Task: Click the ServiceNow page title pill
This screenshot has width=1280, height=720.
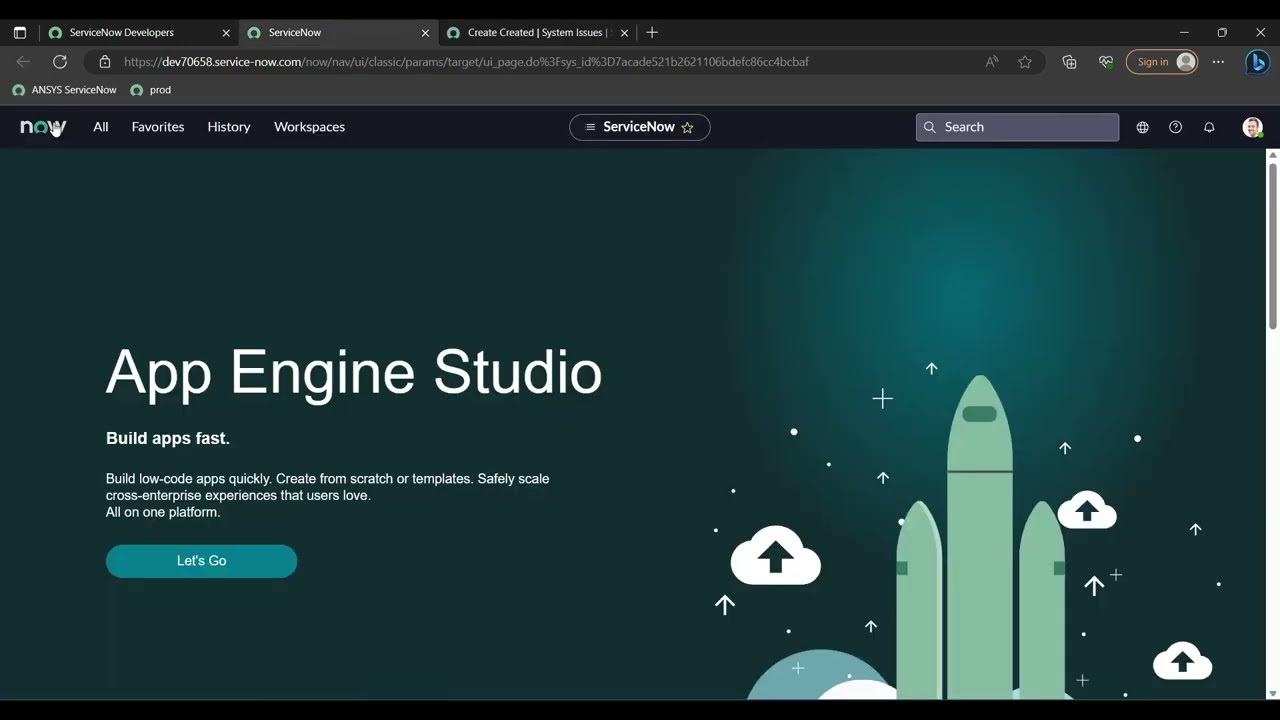Action: 639,127
